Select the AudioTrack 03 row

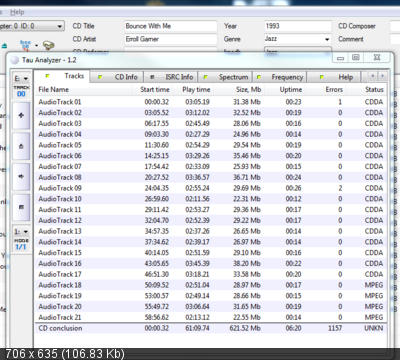pyautogui.click(x=211, y=123)
